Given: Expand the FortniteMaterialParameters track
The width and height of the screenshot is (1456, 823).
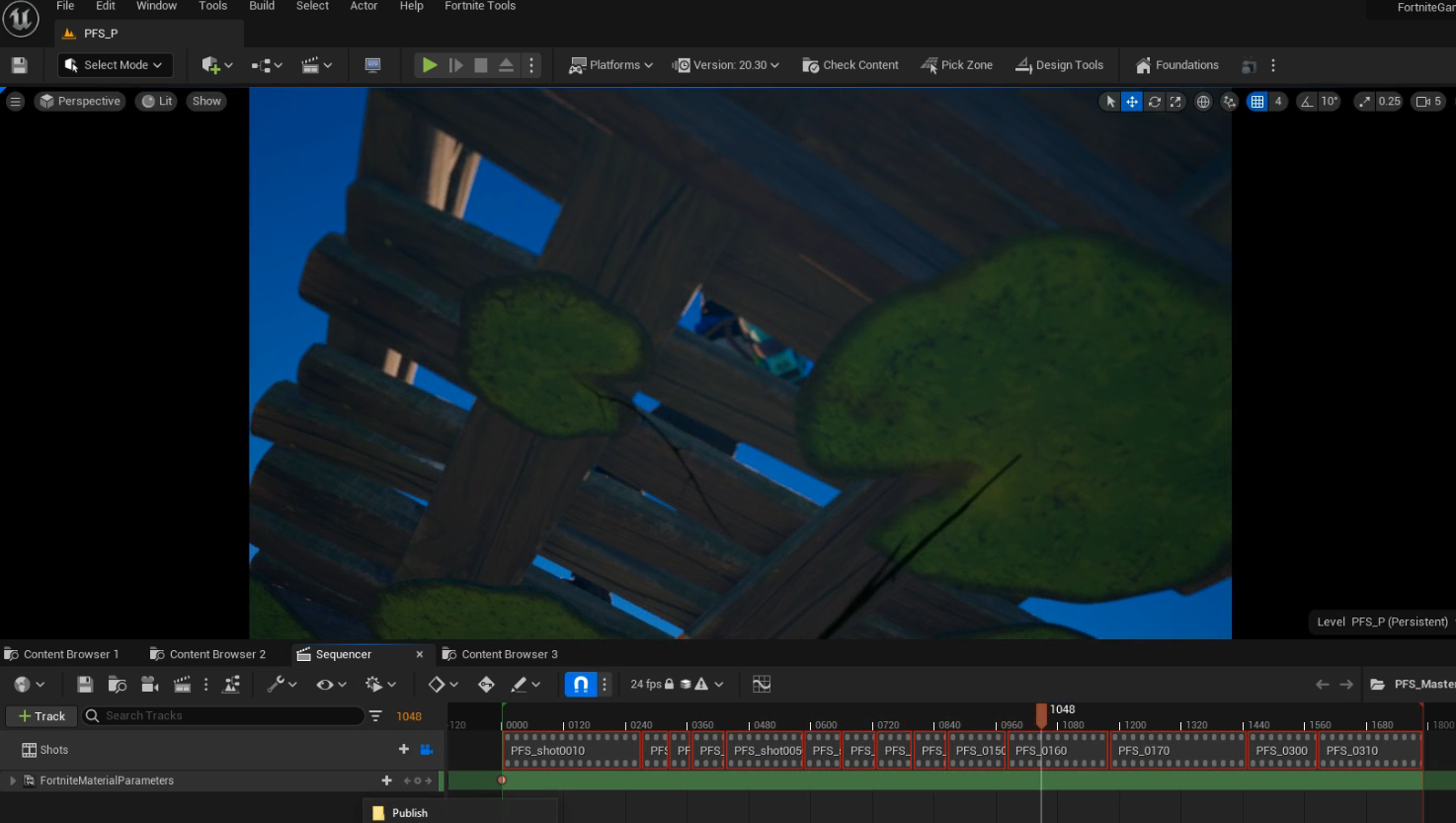Looking at the screenshot, I should click(12, 781).
